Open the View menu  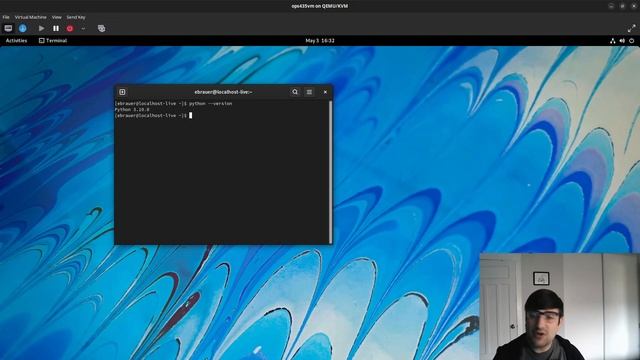[57, 17]
